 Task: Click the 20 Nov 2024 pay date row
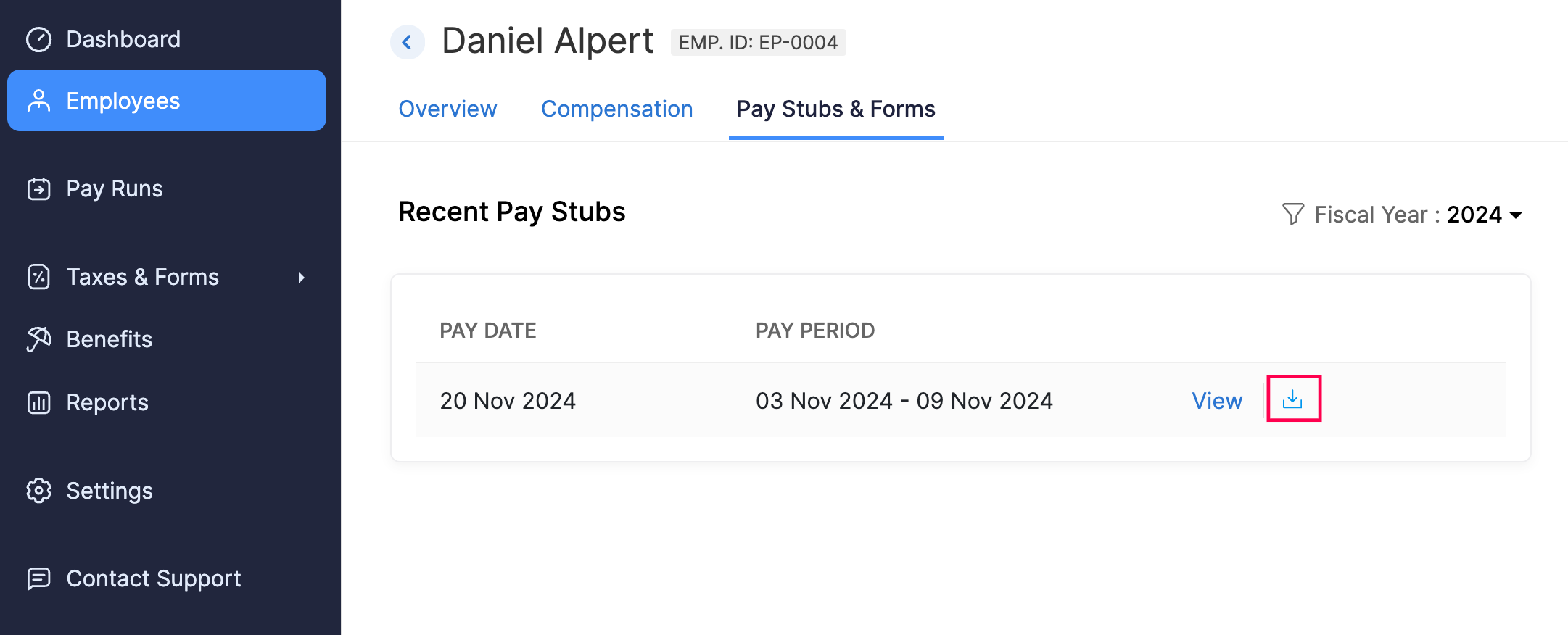coord(508,401)
